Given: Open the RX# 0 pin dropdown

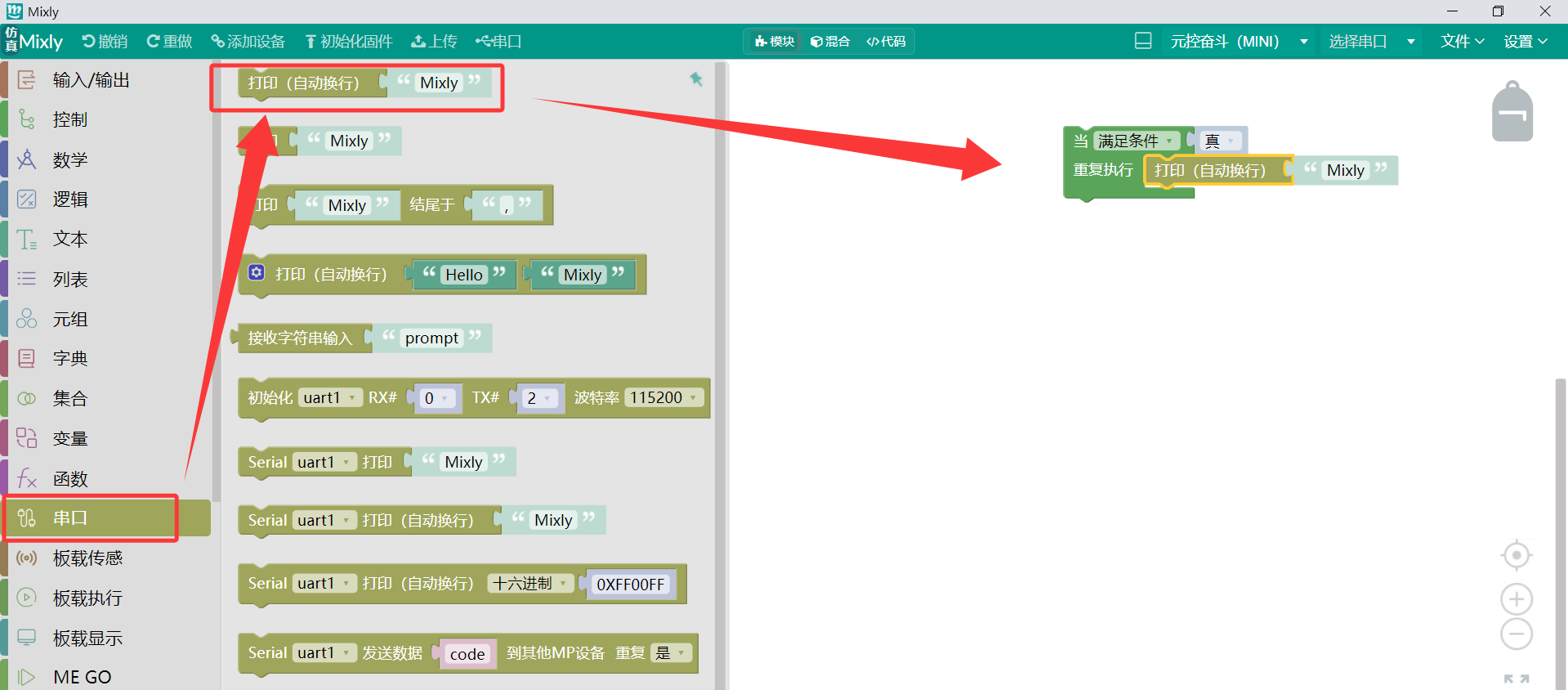Looking at the screenshot, I should [x=436, y=398].
